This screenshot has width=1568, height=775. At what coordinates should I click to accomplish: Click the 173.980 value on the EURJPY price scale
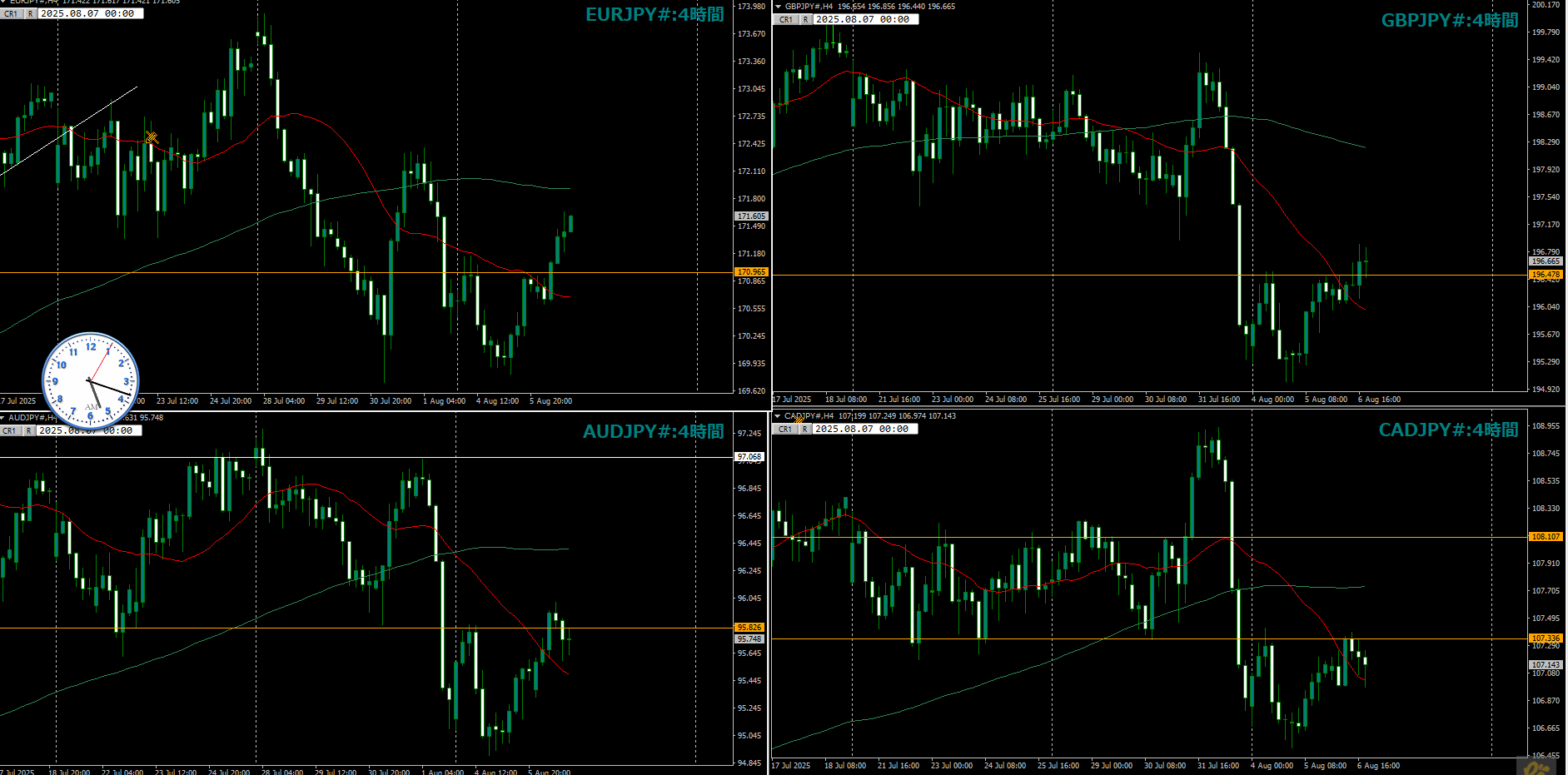[x=751, y=6]
